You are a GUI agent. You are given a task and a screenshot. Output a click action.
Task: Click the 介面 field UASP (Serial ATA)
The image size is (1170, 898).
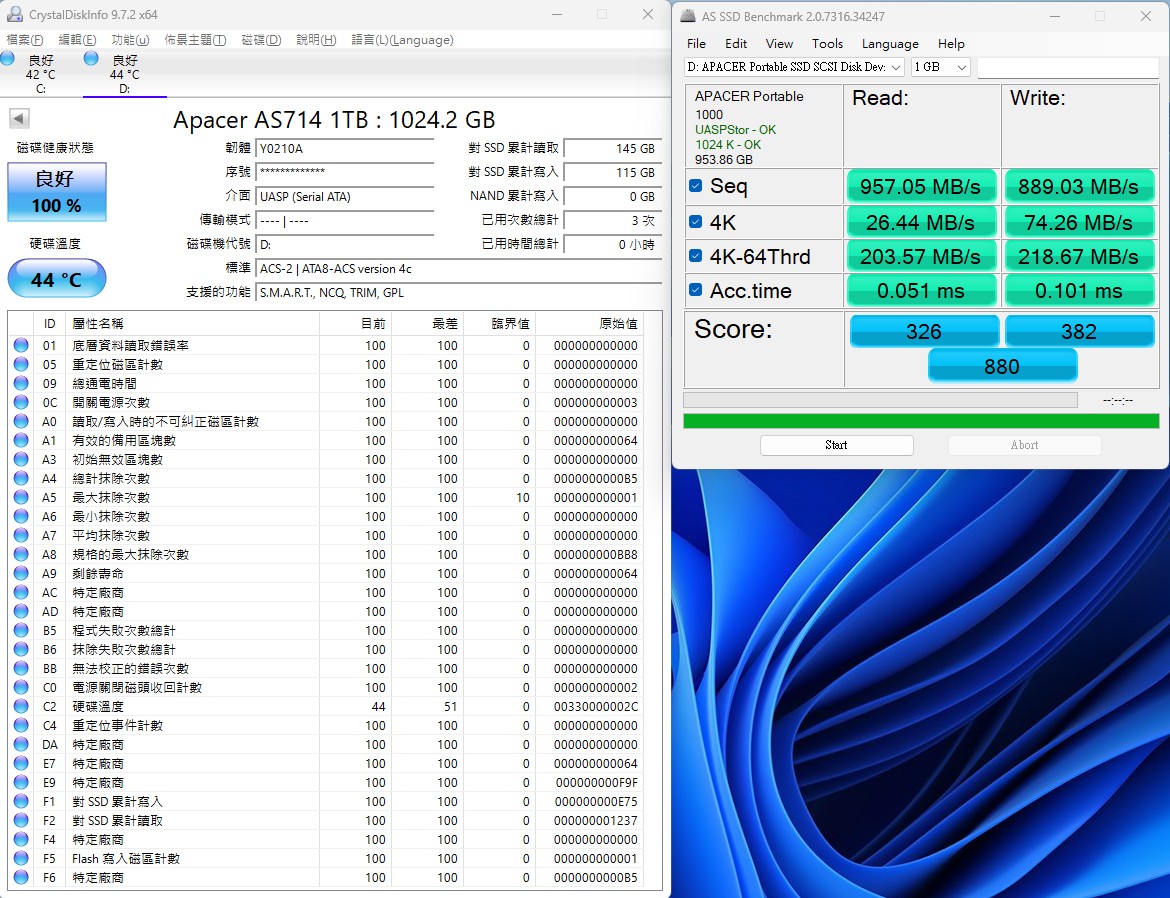tap(344, 196)
